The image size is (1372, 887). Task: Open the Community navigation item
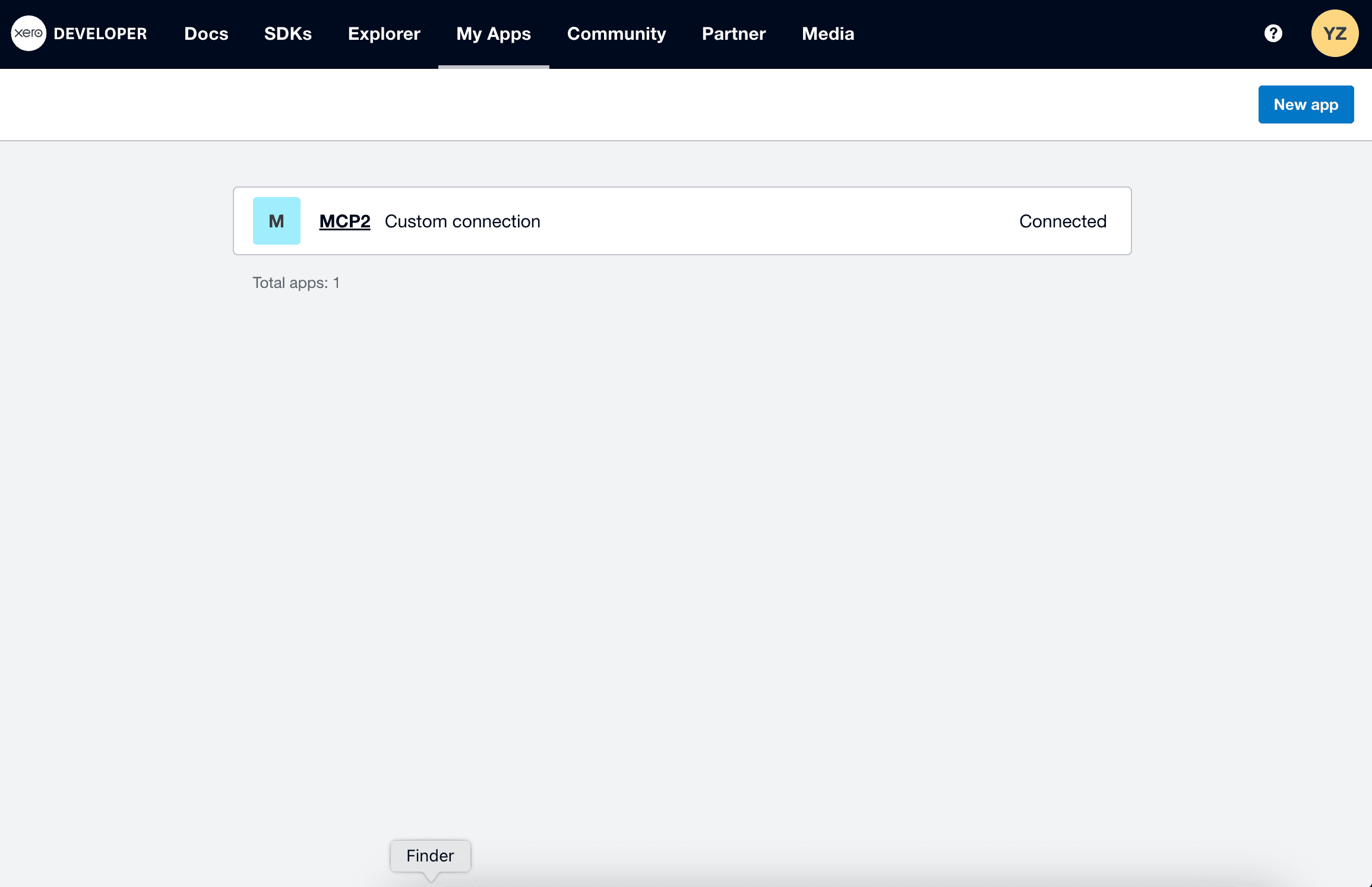616,34
